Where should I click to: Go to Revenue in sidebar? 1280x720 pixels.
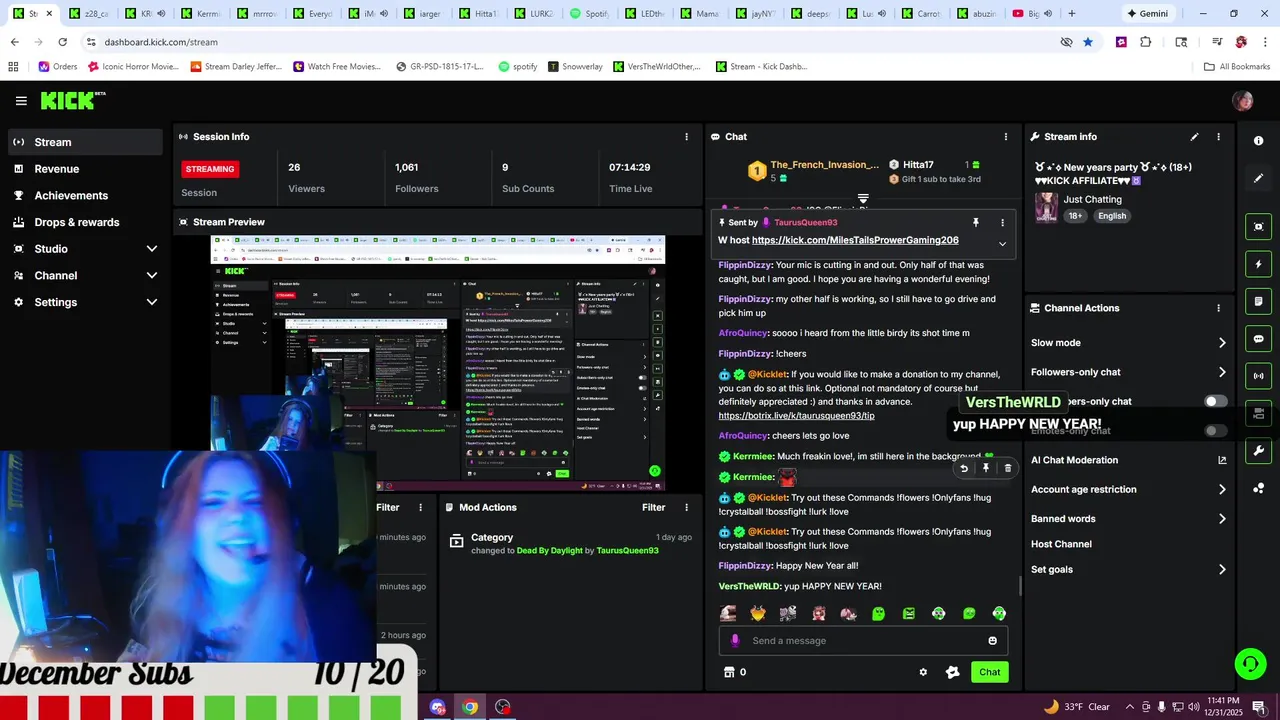tap(86, 169)
